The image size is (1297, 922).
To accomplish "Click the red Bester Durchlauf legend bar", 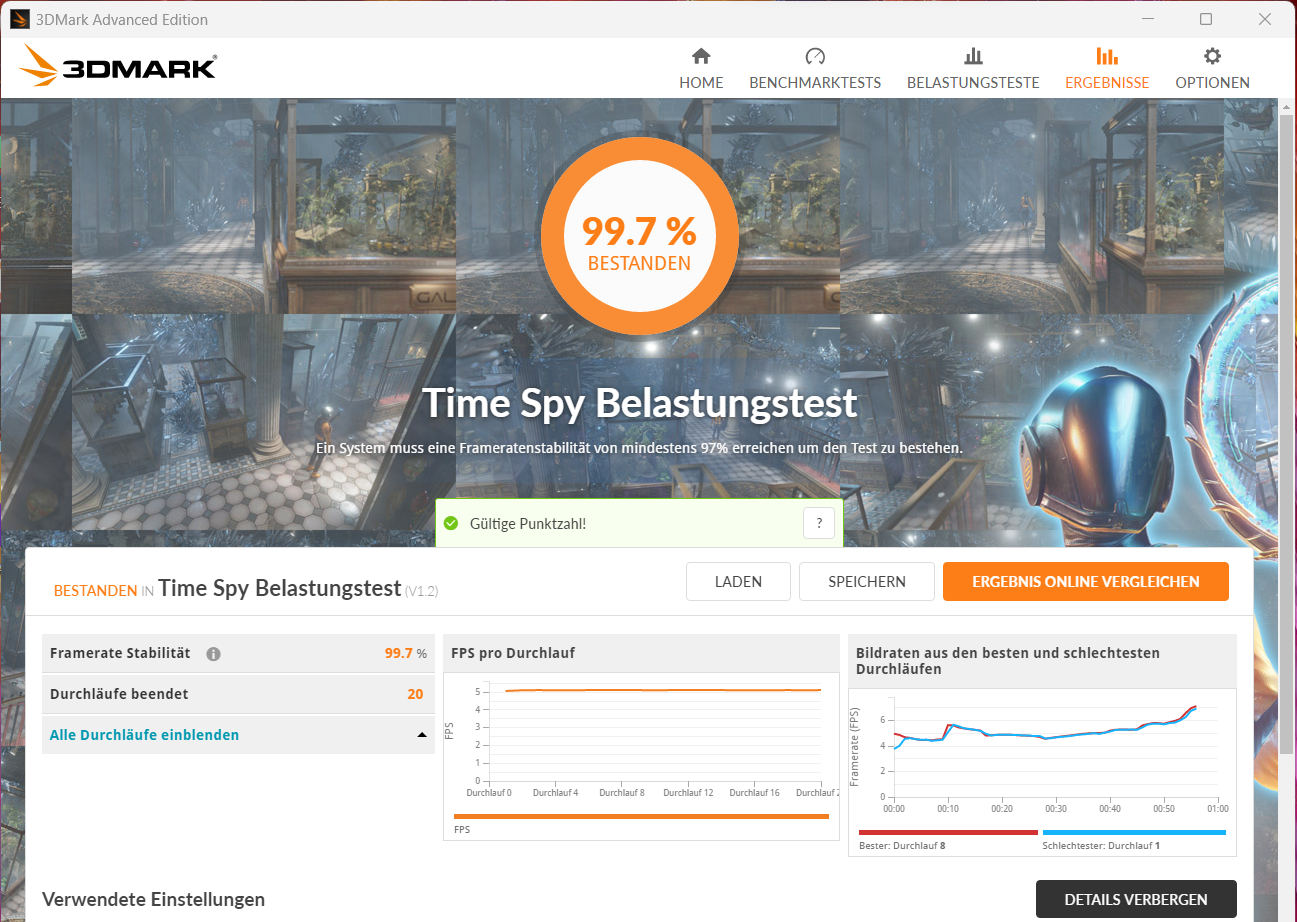I will (948, 832).
